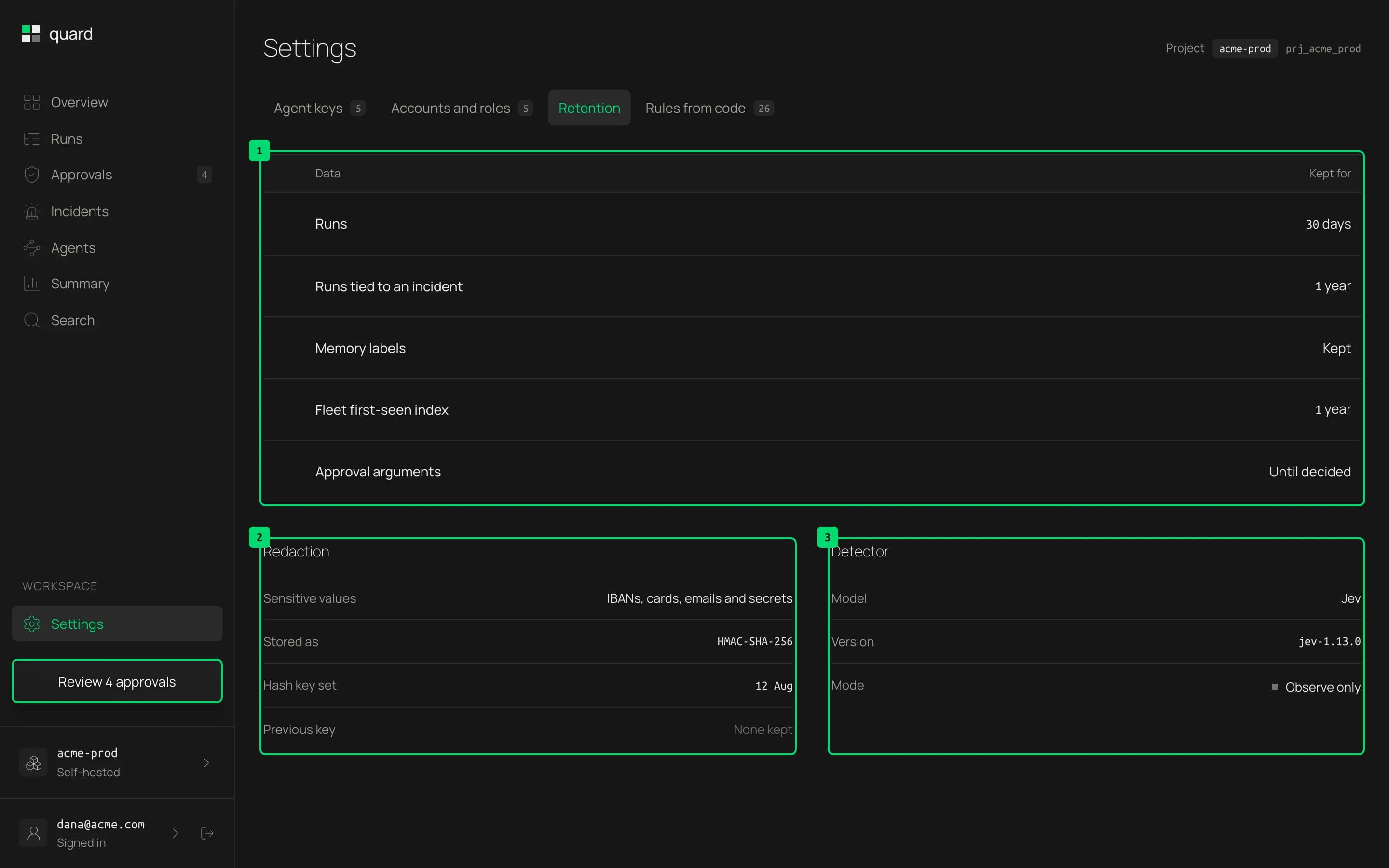Click the Runs list icon in sidebar
The image size is (1389, 868).
tap(31, 139)
